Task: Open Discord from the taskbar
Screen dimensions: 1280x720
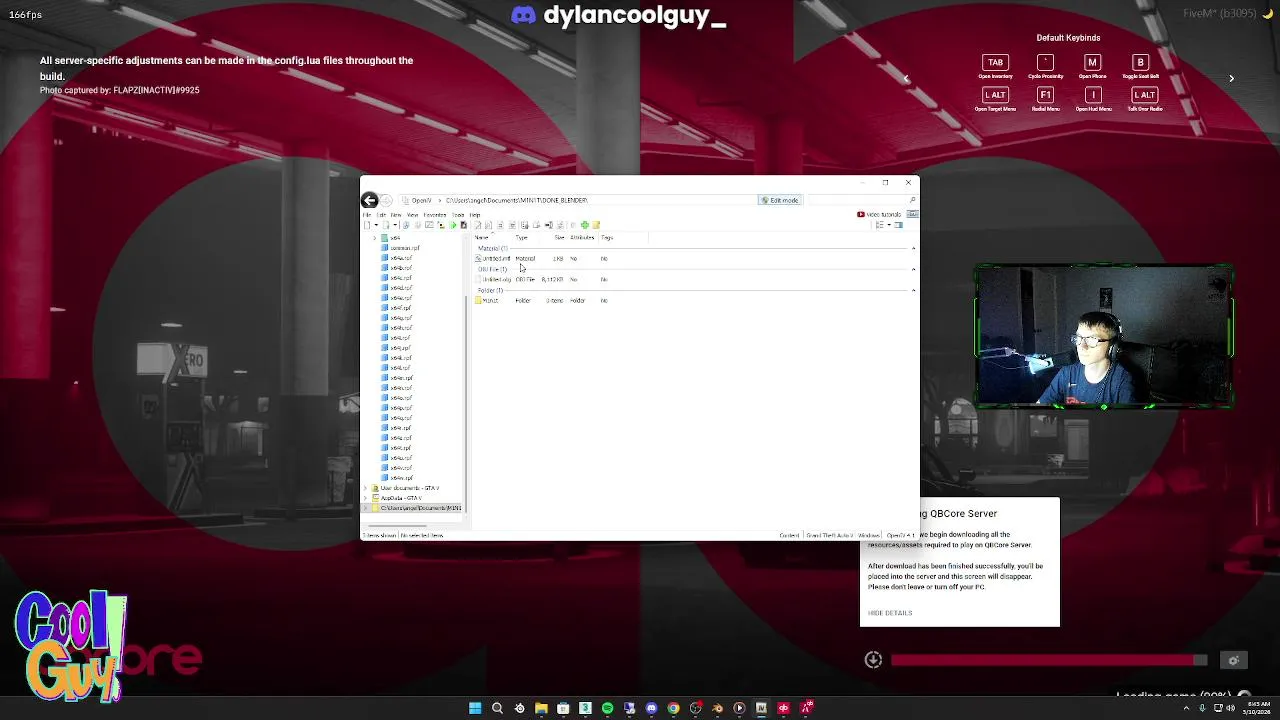Action: click(x=651, y=708)
